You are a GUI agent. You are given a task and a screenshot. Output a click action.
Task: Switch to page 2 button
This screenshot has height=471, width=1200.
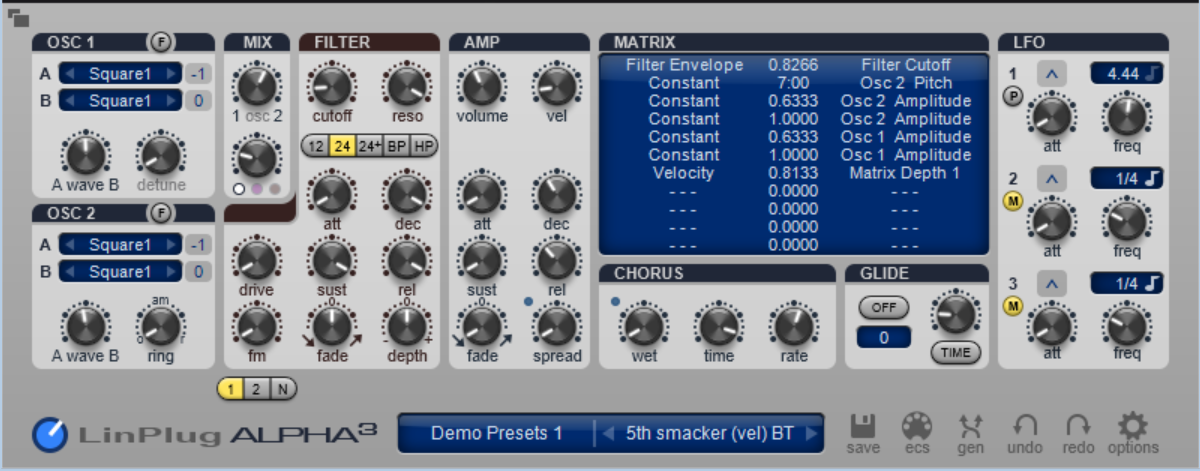(x=256, y=389)
